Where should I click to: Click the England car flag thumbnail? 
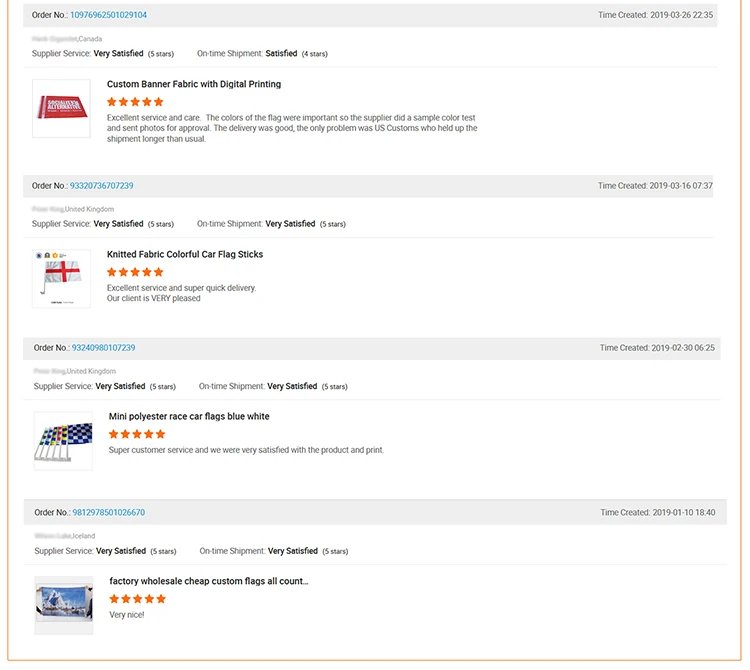pyautogui.click(x=61, y=278)
